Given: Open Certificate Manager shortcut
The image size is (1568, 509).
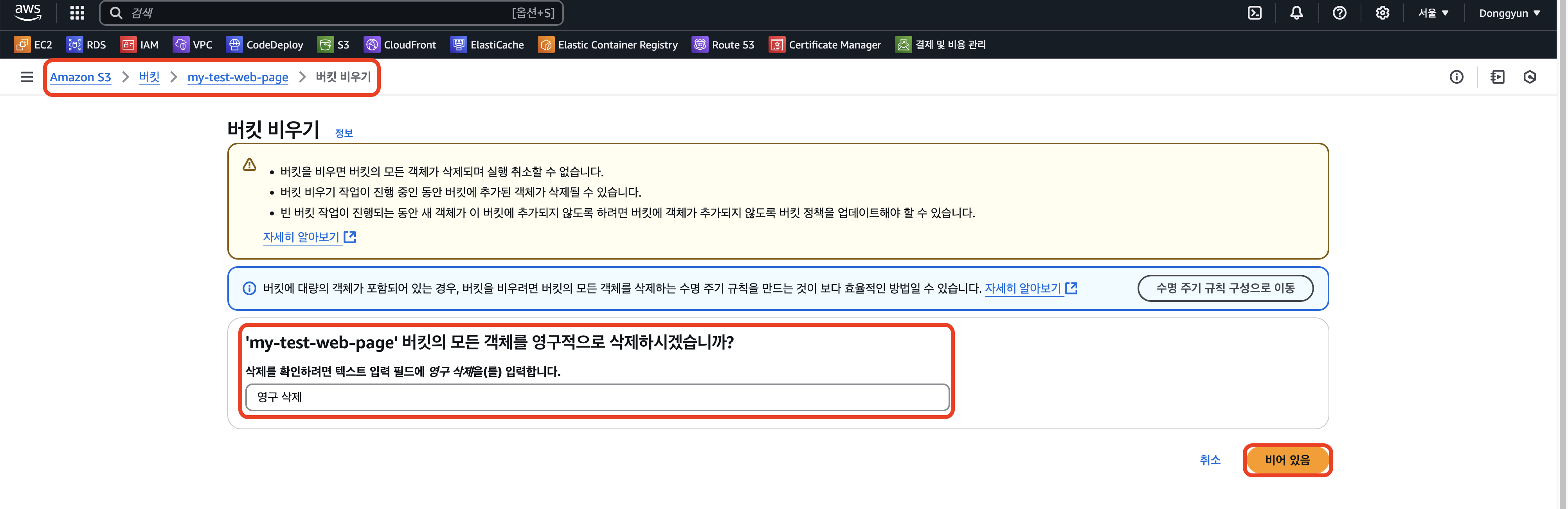Looking at the screenshot, I should click(825, 45).
